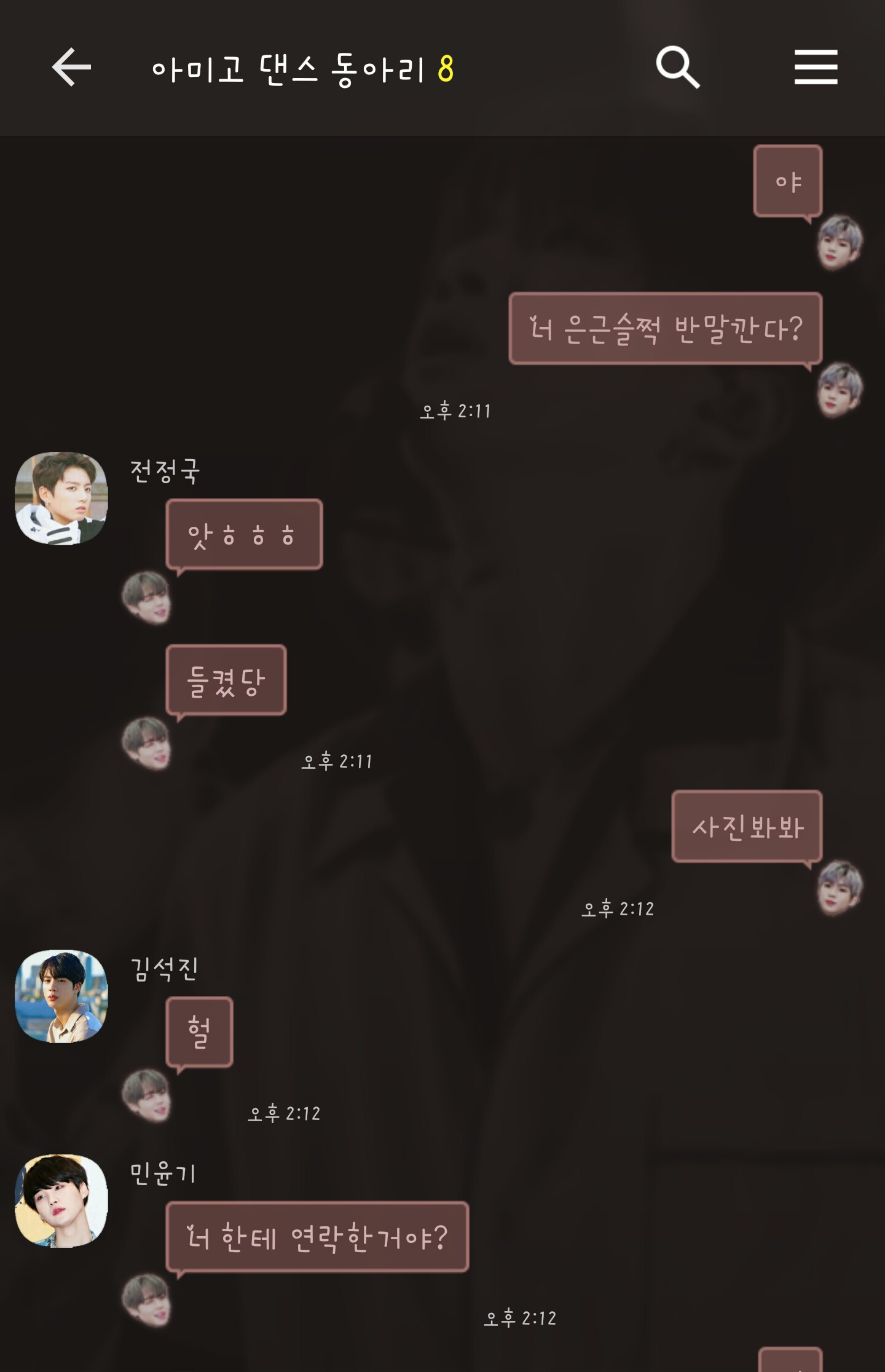Select the '야' message bubble
Screen dimensions: 885x1372
click(x=788, y=181)
